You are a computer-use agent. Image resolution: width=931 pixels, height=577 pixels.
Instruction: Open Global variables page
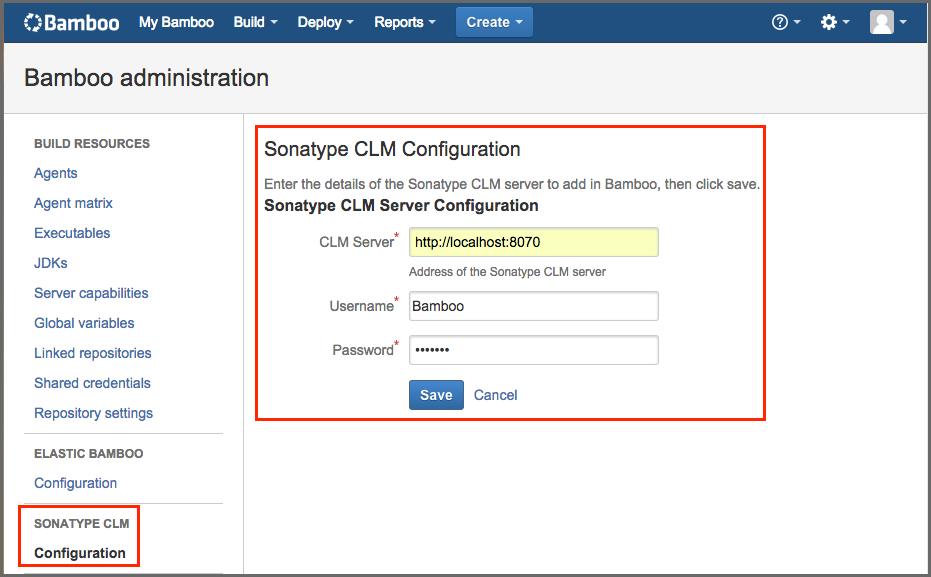84,323
